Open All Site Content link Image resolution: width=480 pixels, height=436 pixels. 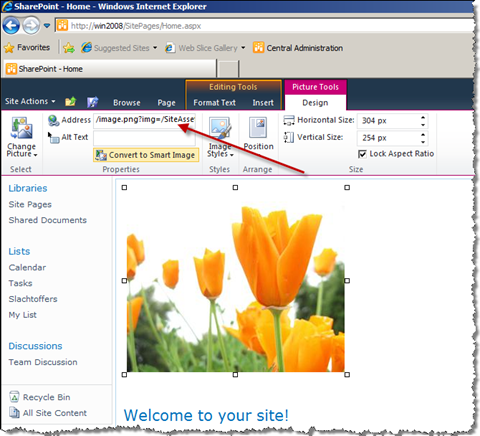[x=55, y=413]
